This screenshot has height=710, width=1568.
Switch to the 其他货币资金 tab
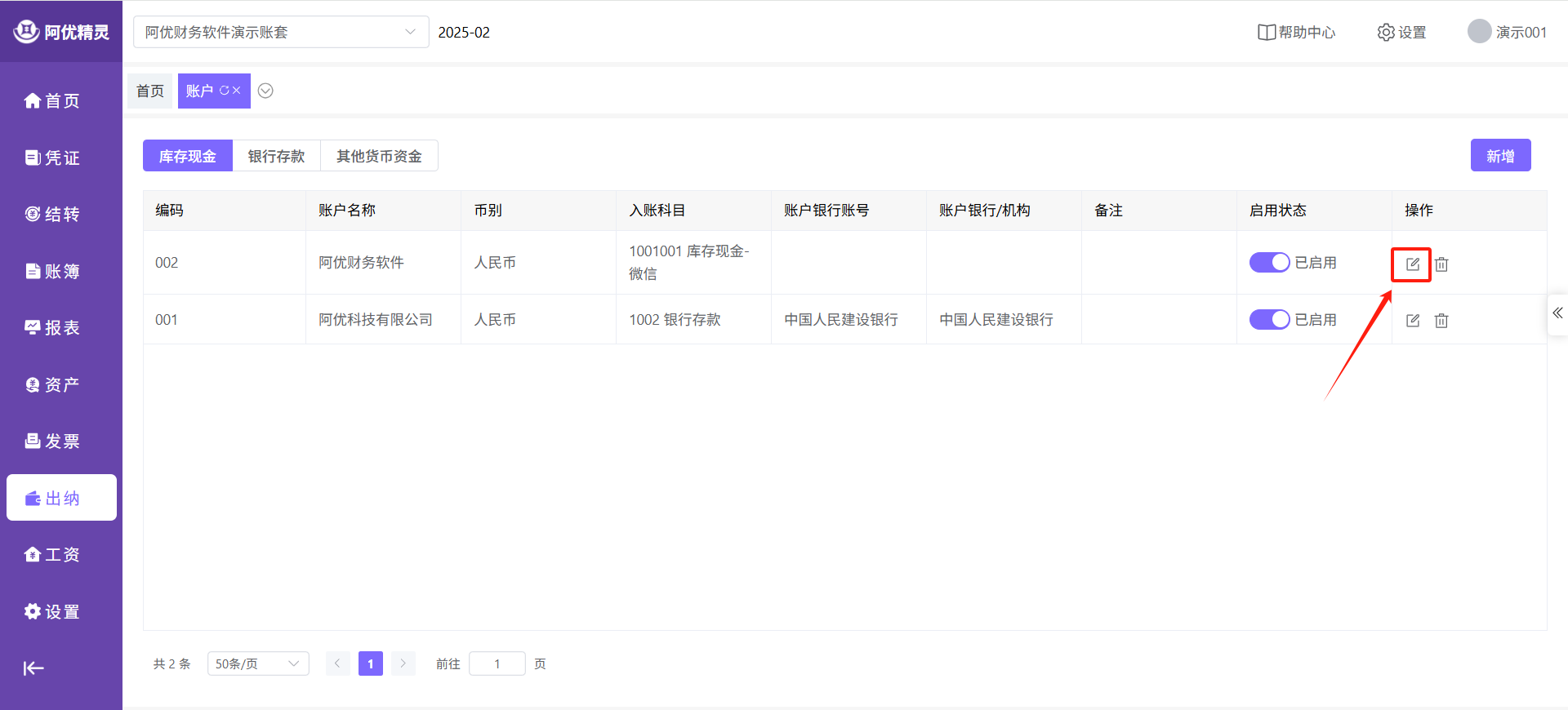(x=379, y=156)
